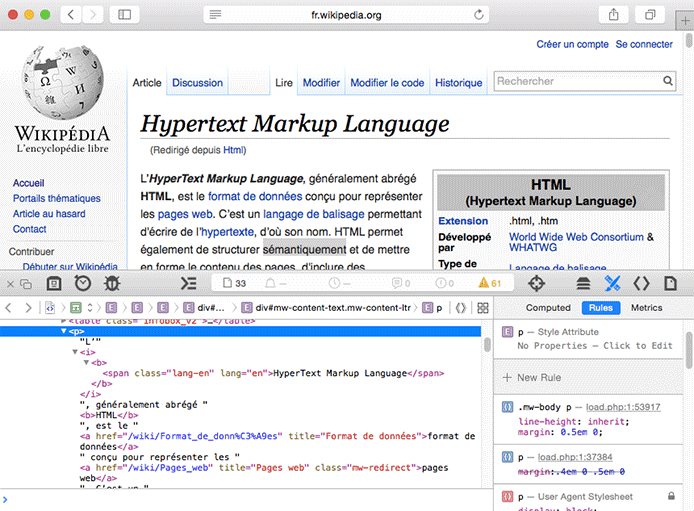
Task: Undock the inspector into separate window
Action: click(x=26, y=284)
